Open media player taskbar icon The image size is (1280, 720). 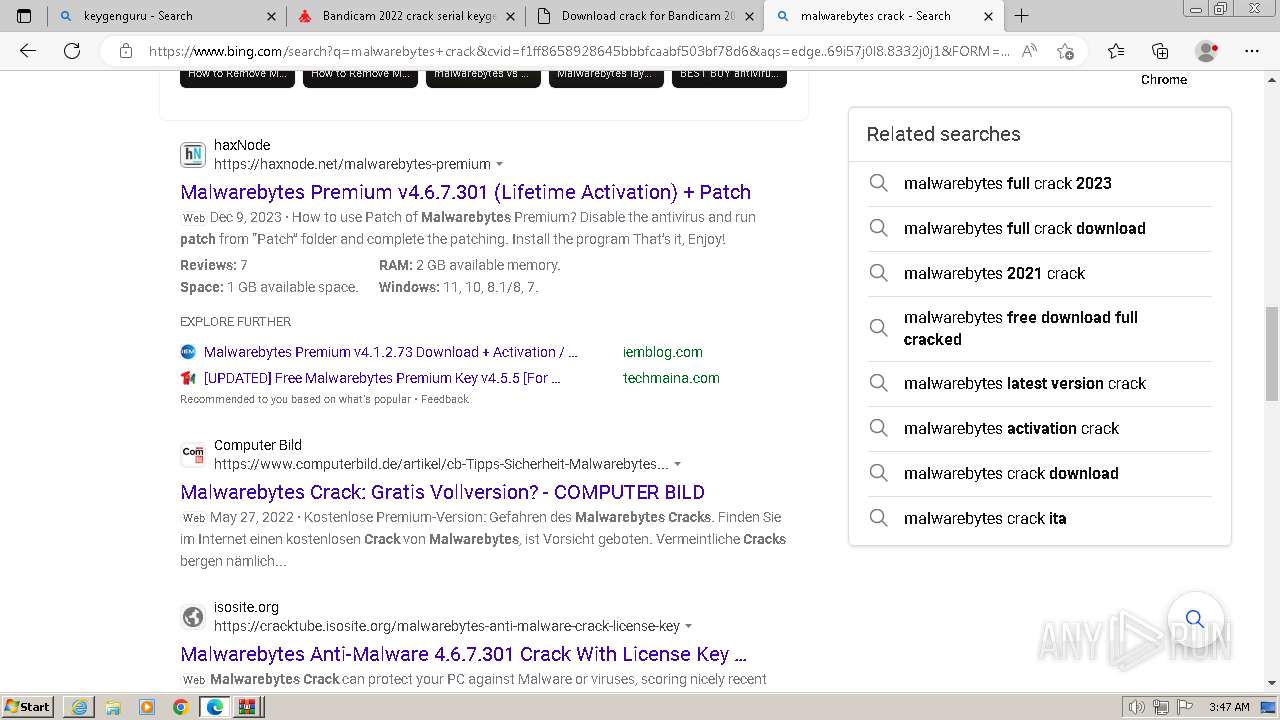coord(146,707)
